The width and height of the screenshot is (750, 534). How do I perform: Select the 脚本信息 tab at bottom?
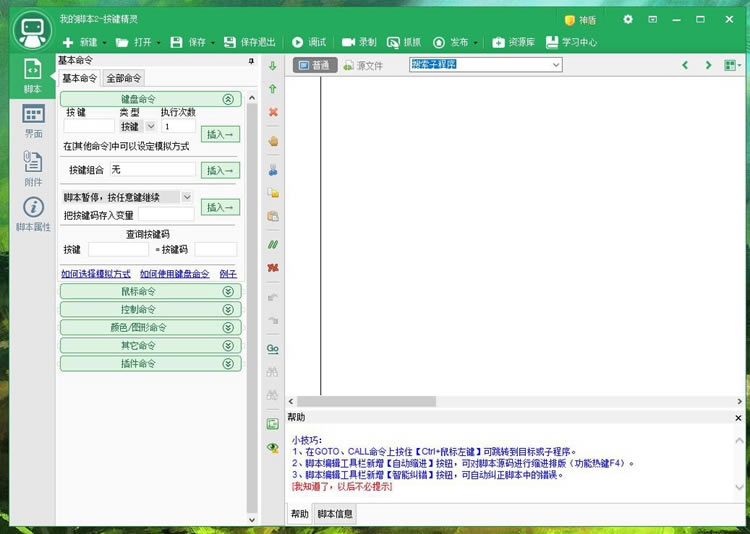point(335,514)
